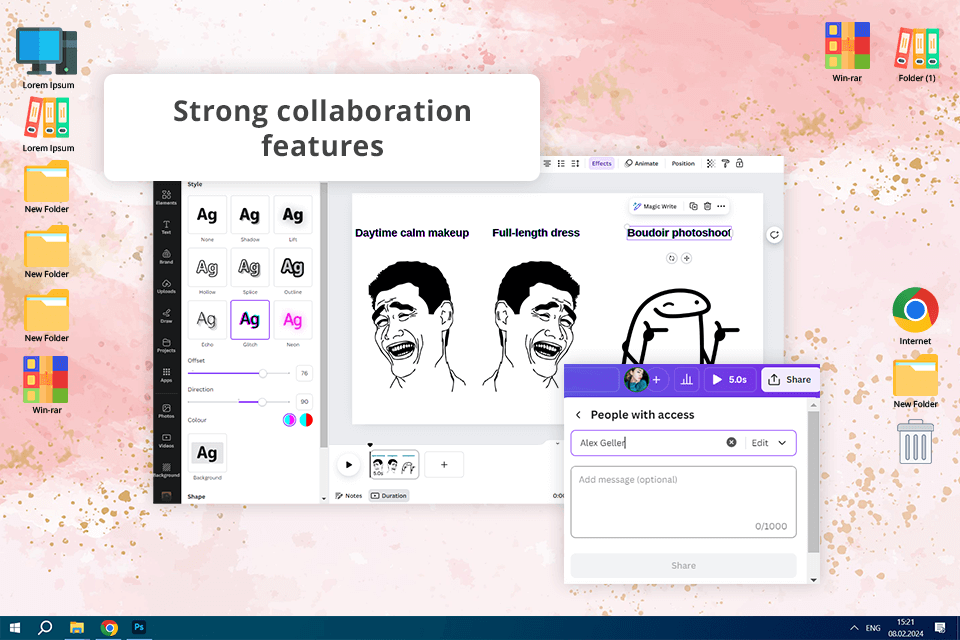960x640 pixels.
Task: Open the Animate option in toolbar
Action: click(641, 164)
